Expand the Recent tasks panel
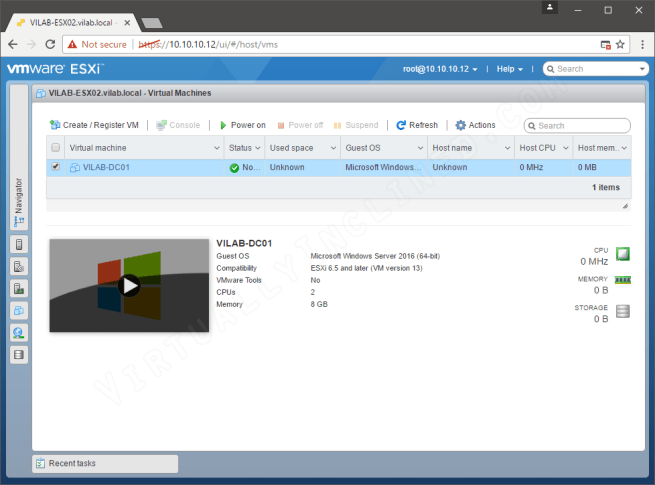Image resolution: width=655 pixels, height=485 pixels. 105,463
